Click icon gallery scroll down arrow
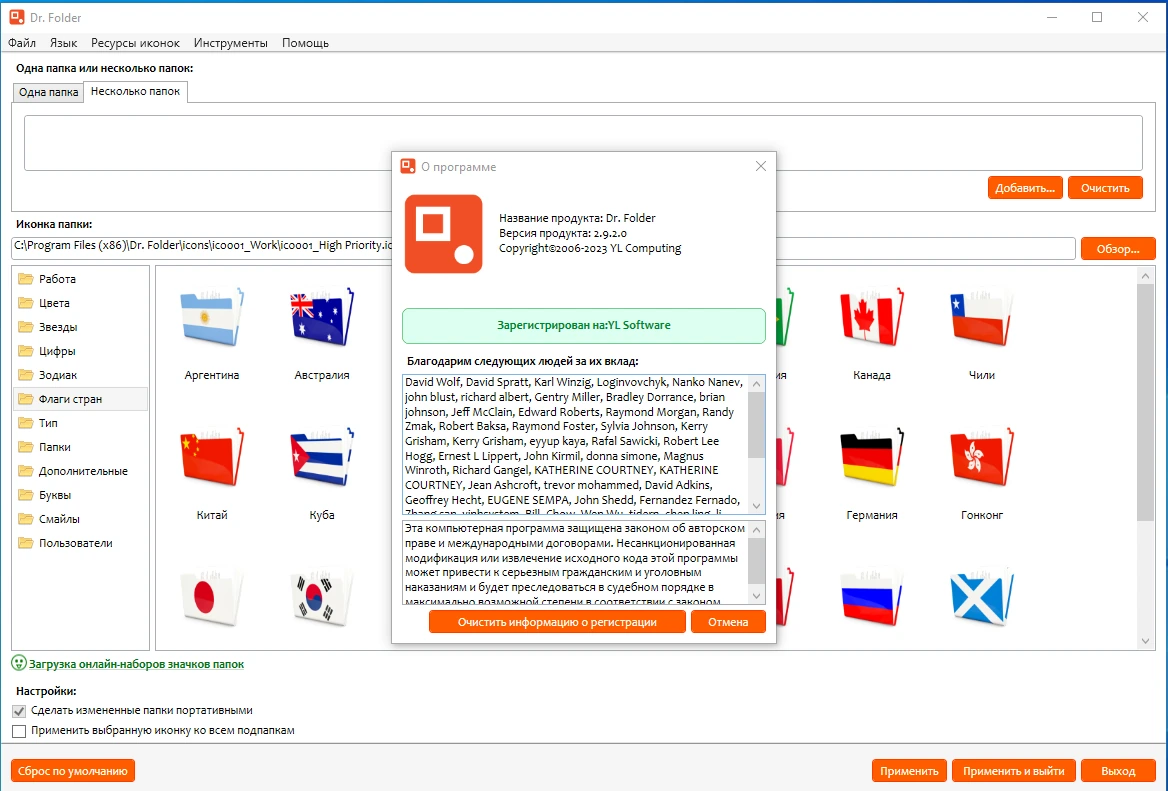The image size is (1168, 791). click(x=1146, y=641)
